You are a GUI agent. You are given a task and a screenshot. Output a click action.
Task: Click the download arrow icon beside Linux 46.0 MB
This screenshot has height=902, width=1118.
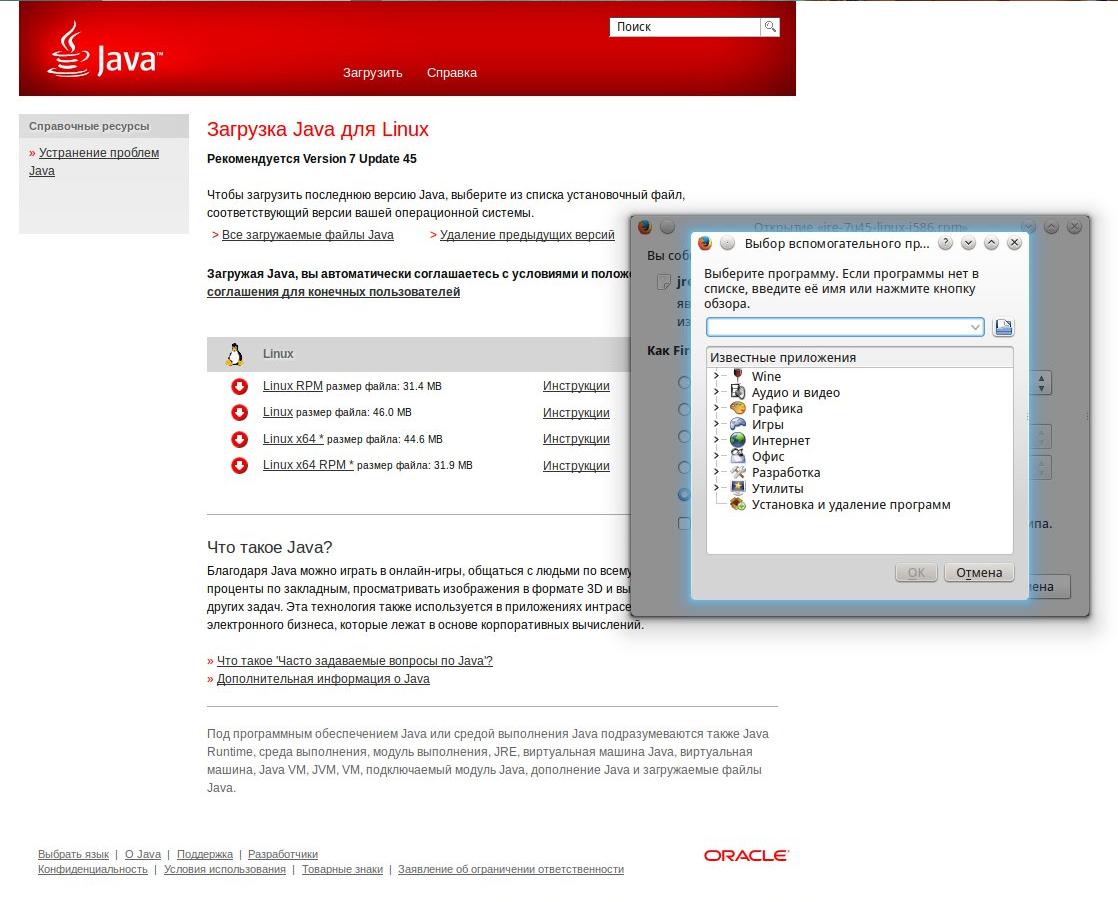[240, 412]
